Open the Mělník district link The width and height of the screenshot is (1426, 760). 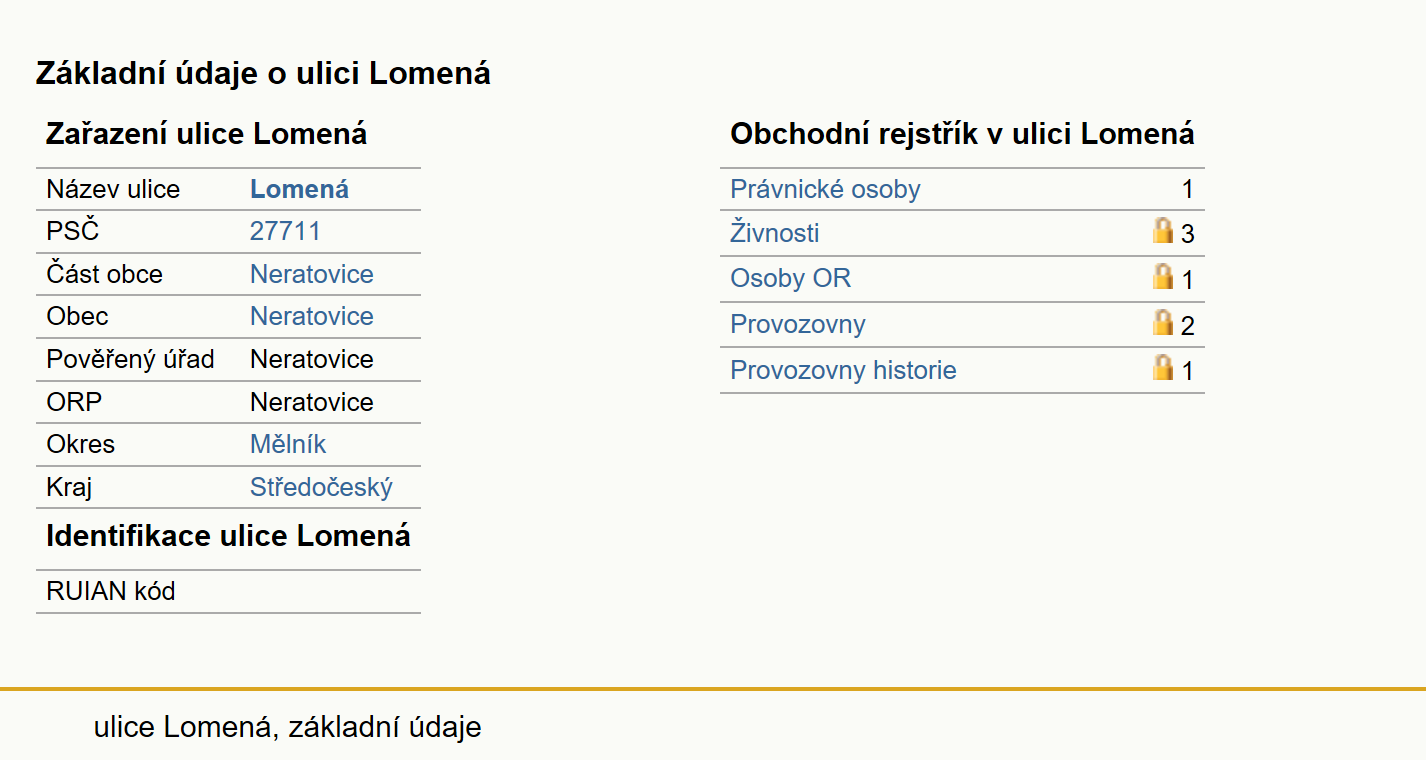point(288,444)
